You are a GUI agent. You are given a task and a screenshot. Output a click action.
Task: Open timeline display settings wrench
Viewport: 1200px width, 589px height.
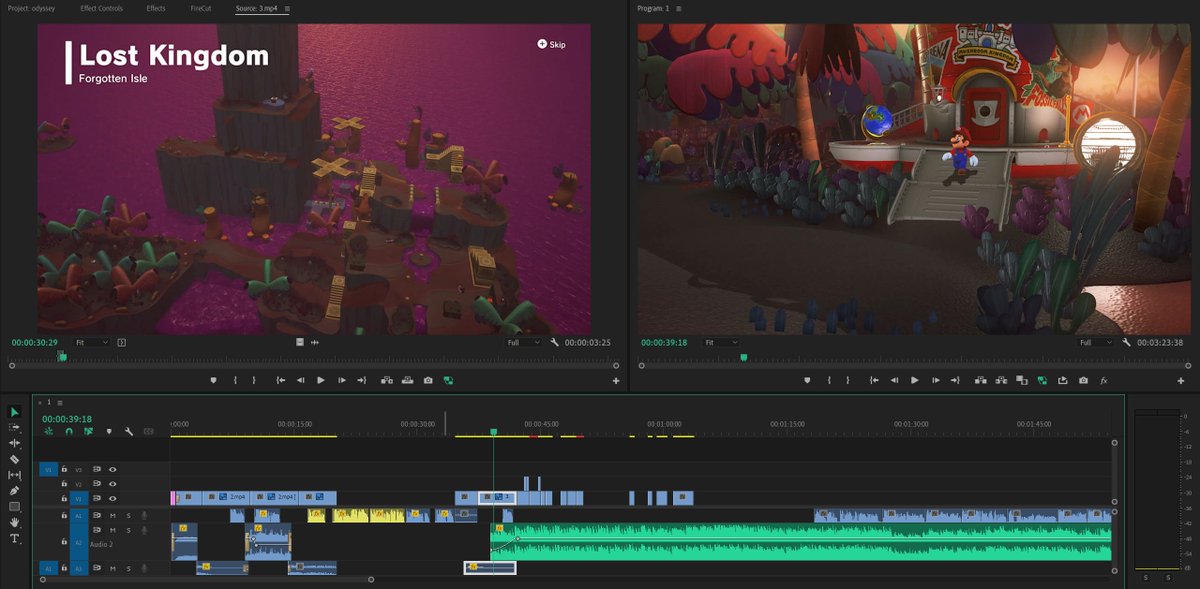(x=129, y=431)
